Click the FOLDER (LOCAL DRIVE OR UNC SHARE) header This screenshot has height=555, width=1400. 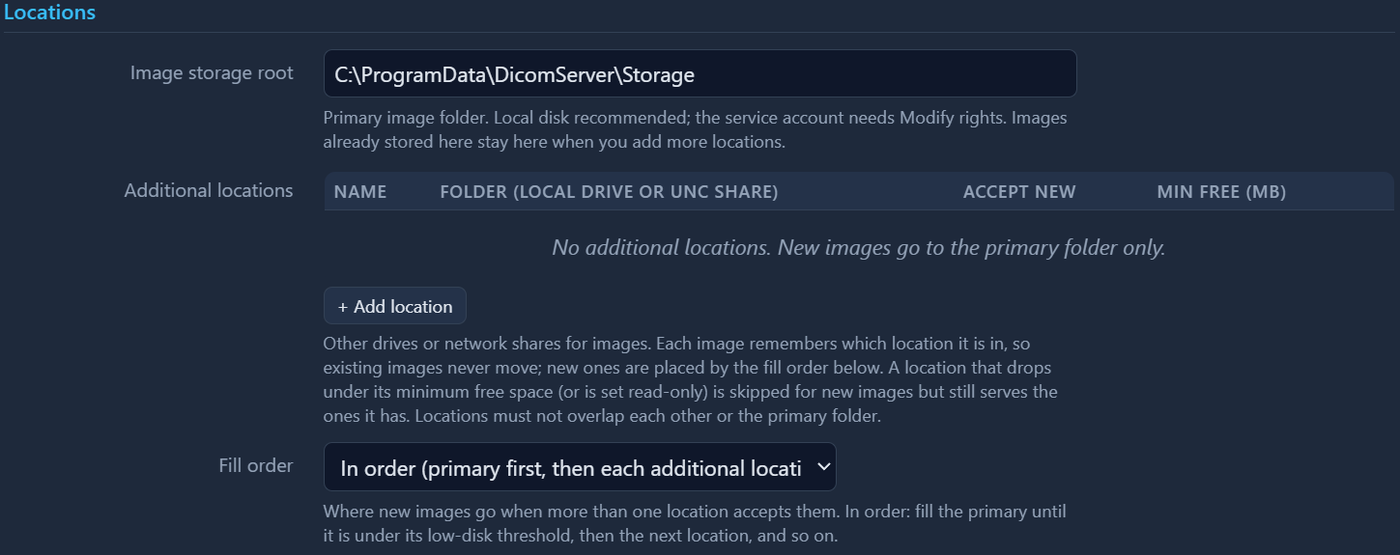[609, 192]
